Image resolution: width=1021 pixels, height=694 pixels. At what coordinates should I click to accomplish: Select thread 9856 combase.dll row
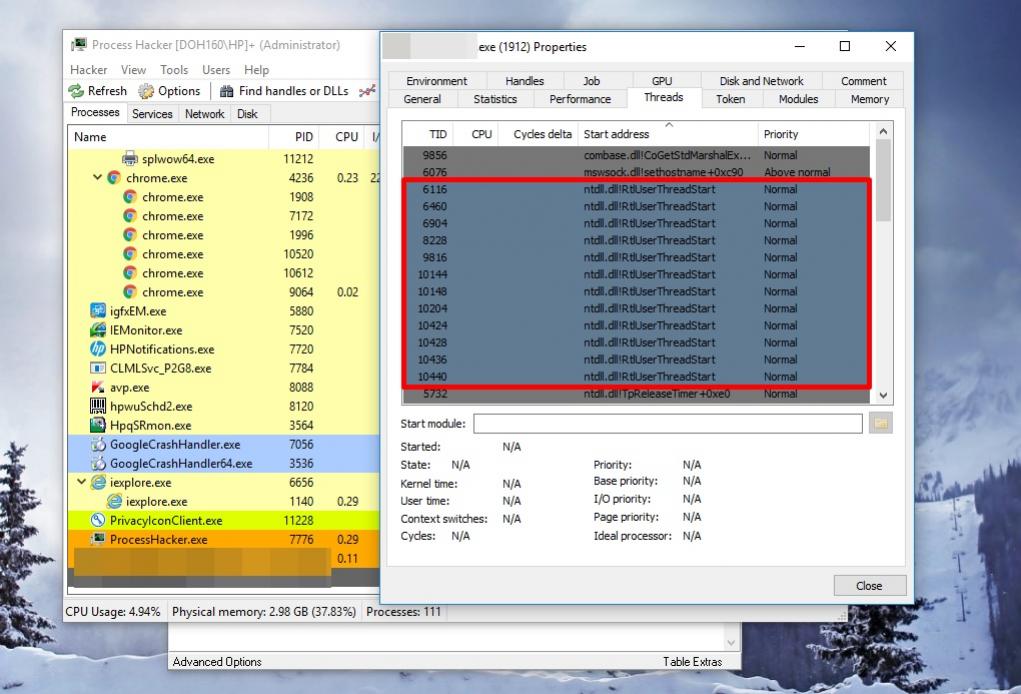pyautogui.click(x=636, y=155)
